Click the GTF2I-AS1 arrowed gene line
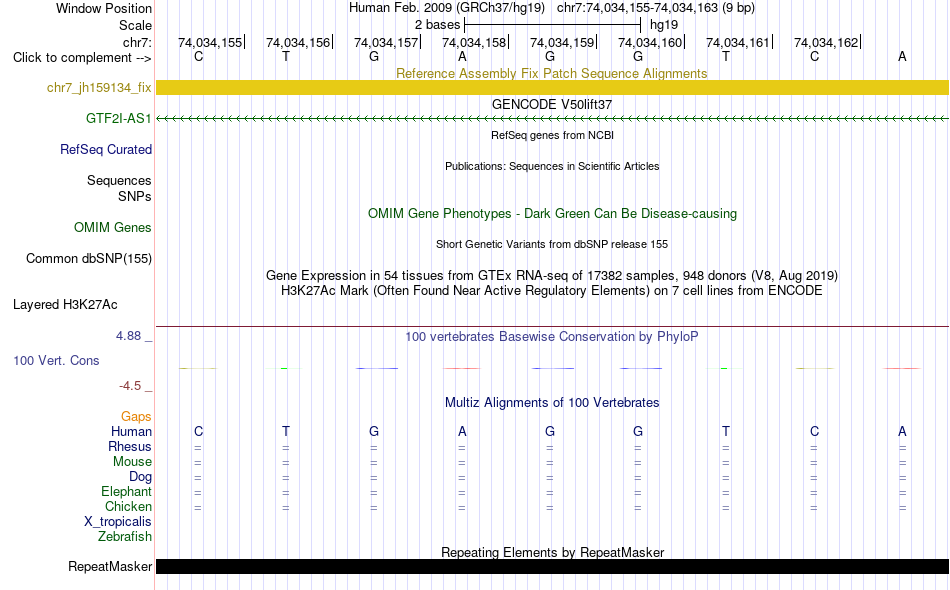Screen dimensions: 950x590 point(553,119)
